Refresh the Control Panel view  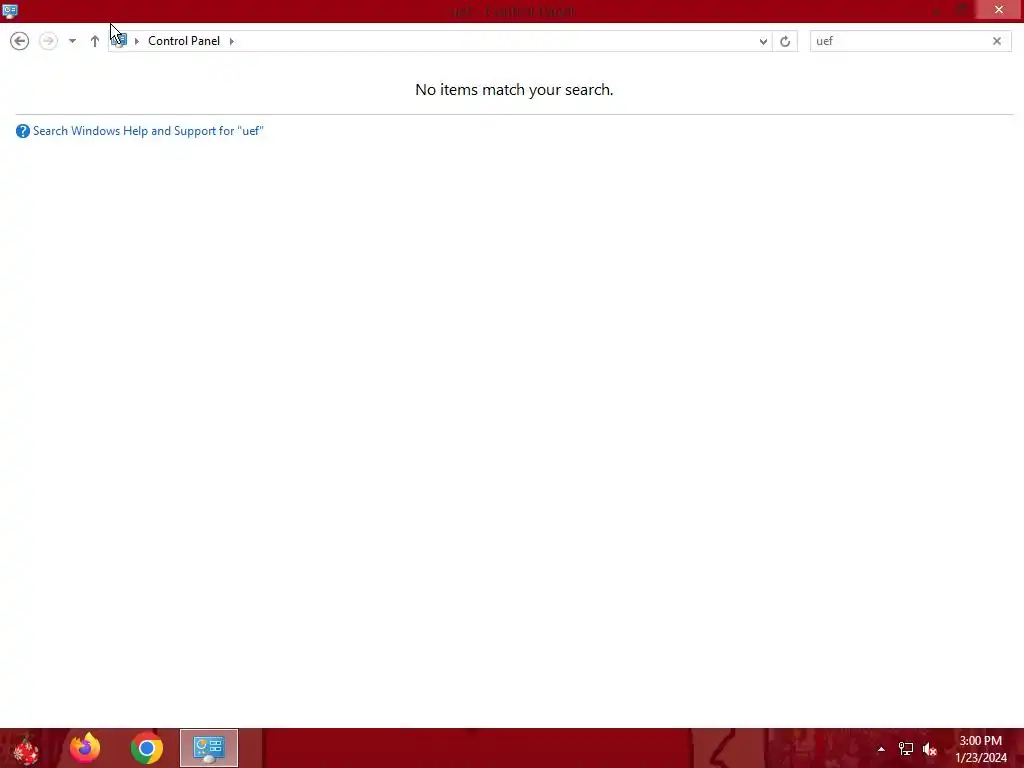pyautogui.click(x=785, y=41)
